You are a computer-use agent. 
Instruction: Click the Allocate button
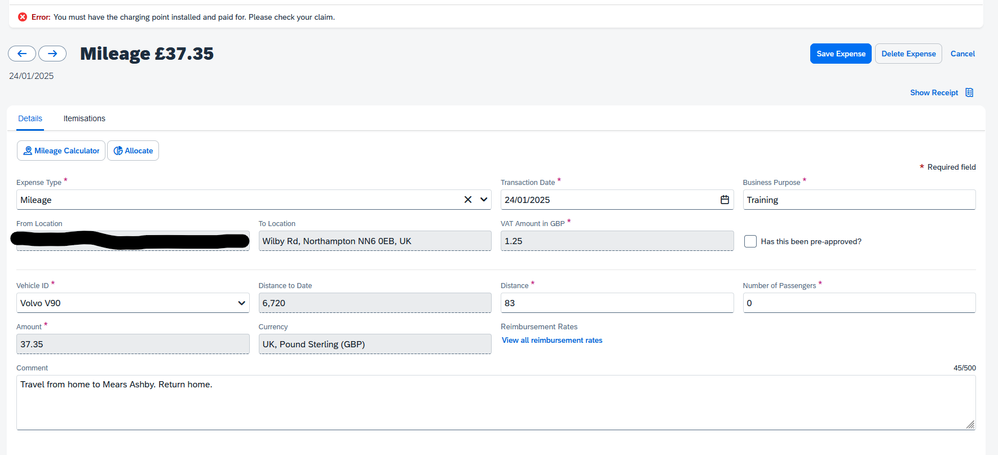(x=133, y=151)
